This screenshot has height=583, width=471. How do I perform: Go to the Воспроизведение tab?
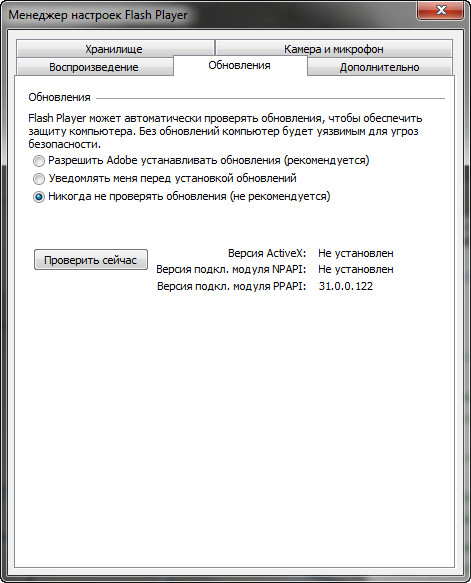pos(94,67)
